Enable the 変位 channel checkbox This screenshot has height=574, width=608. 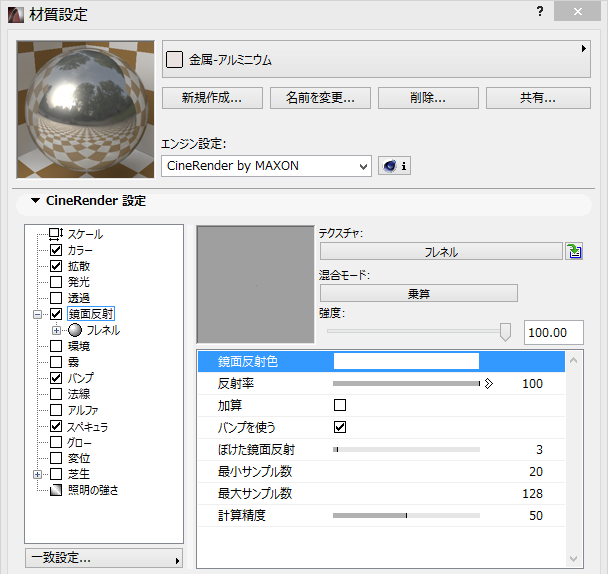pyautogui.click(x=56, y=458)
